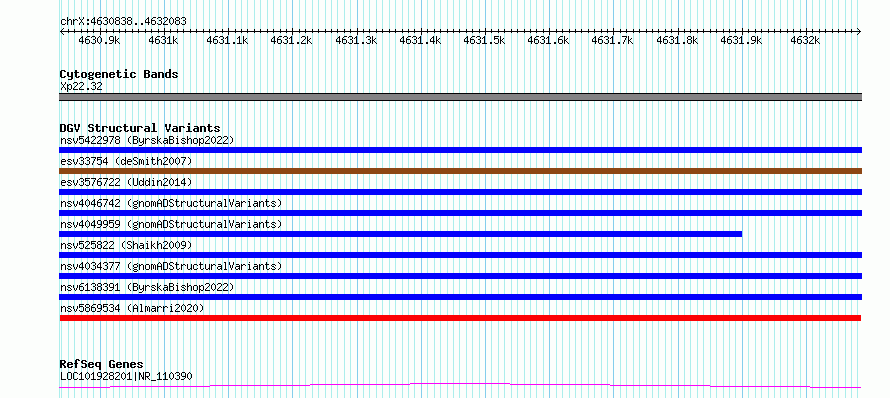Open LOC101928201|NR_110390 gene label

126,376
